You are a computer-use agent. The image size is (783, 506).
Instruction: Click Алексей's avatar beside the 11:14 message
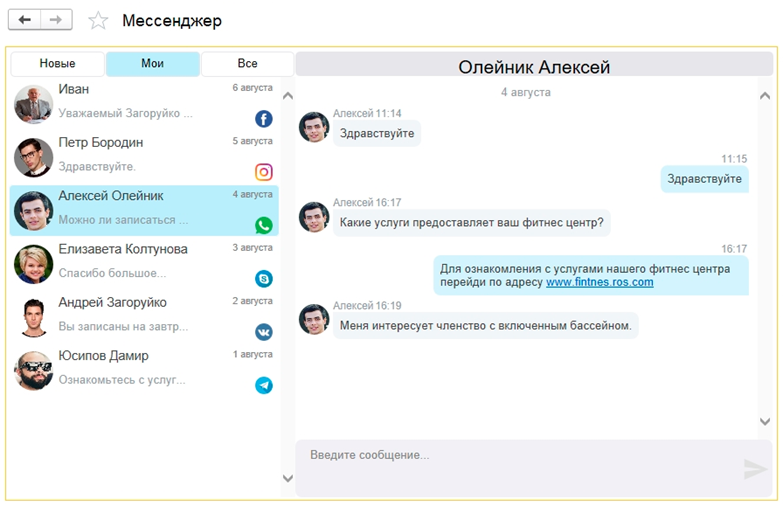314,127
